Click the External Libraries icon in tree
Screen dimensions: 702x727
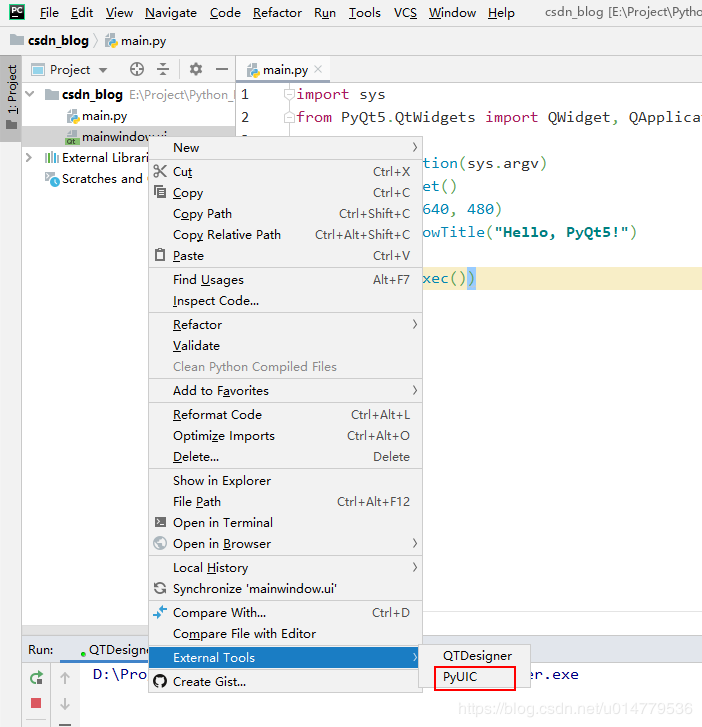(51, 158)
